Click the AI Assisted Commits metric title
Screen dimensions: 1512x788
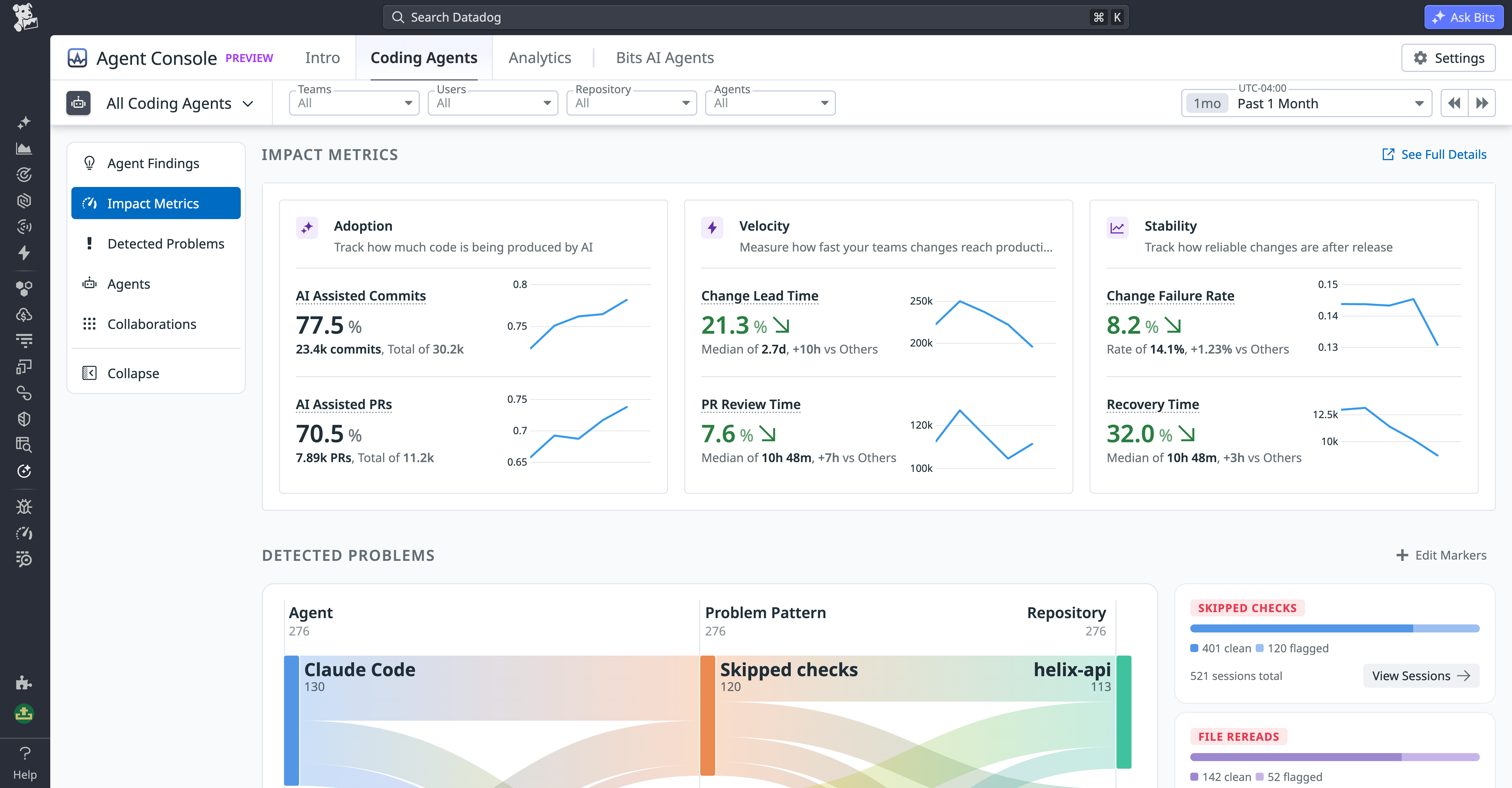pos(361,296)
